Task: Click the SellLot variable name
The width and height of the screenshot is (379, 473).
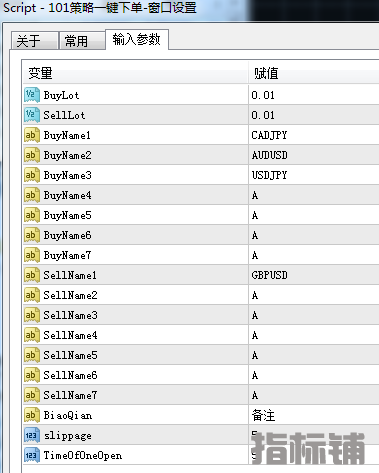Action: [64, 115]
